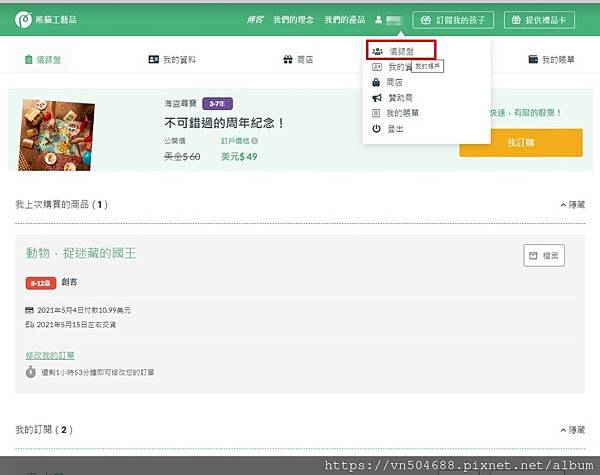Click the delivery truck icon beside 2021年5月15日
600x475 pixels.
click(29, 325)
